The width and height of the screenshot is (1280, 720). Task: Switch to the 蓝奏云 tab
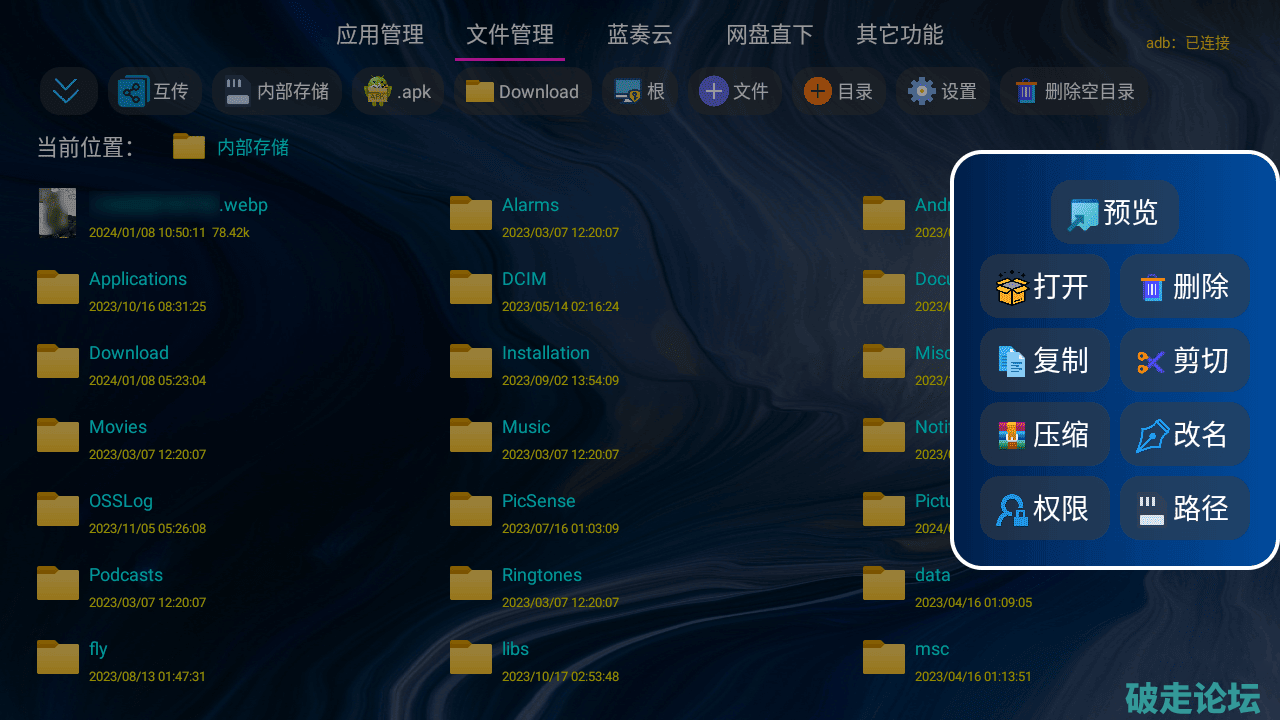click(x=640, y=35)
